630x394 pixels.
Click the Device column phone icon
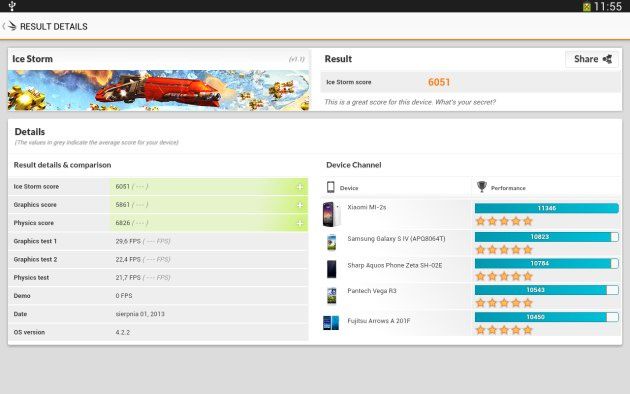[331, 187]
